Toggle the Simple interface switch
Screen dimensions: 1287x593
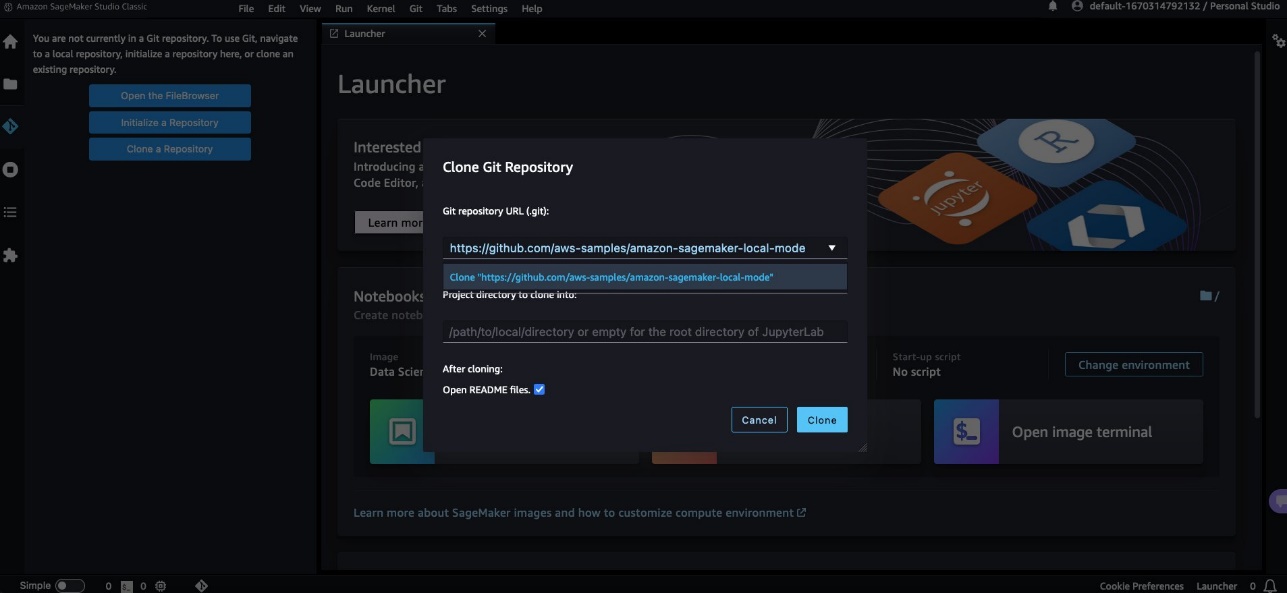[69, 586]
